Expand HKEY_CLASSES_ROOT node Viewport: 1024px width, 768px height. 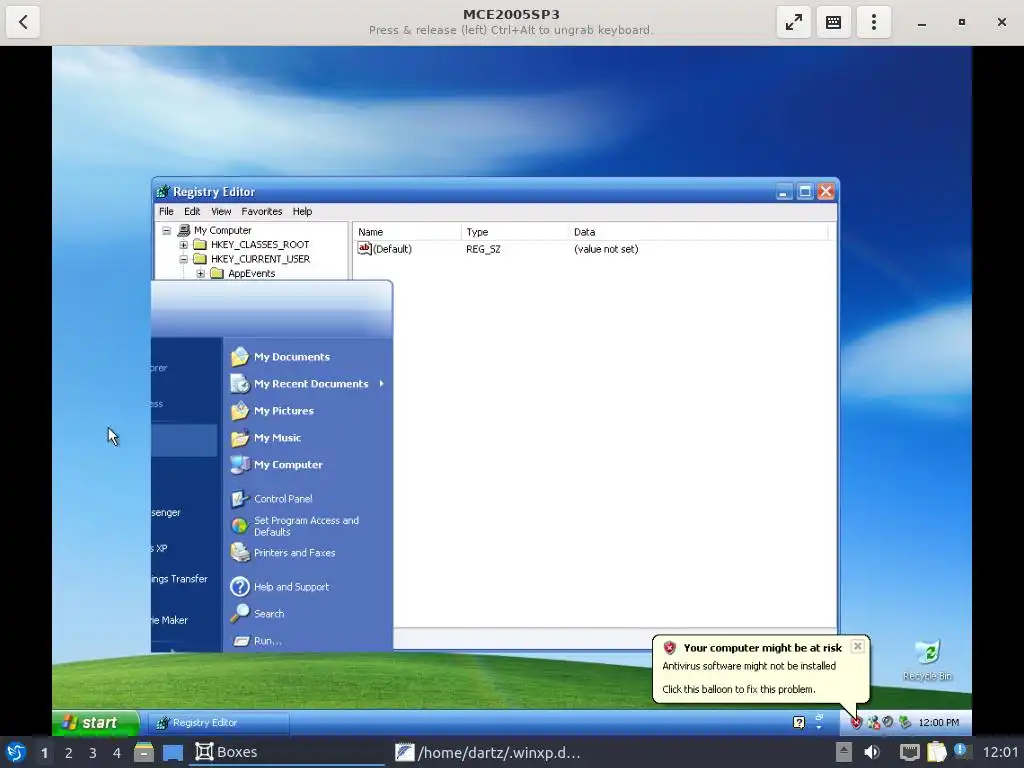point(184,245)
